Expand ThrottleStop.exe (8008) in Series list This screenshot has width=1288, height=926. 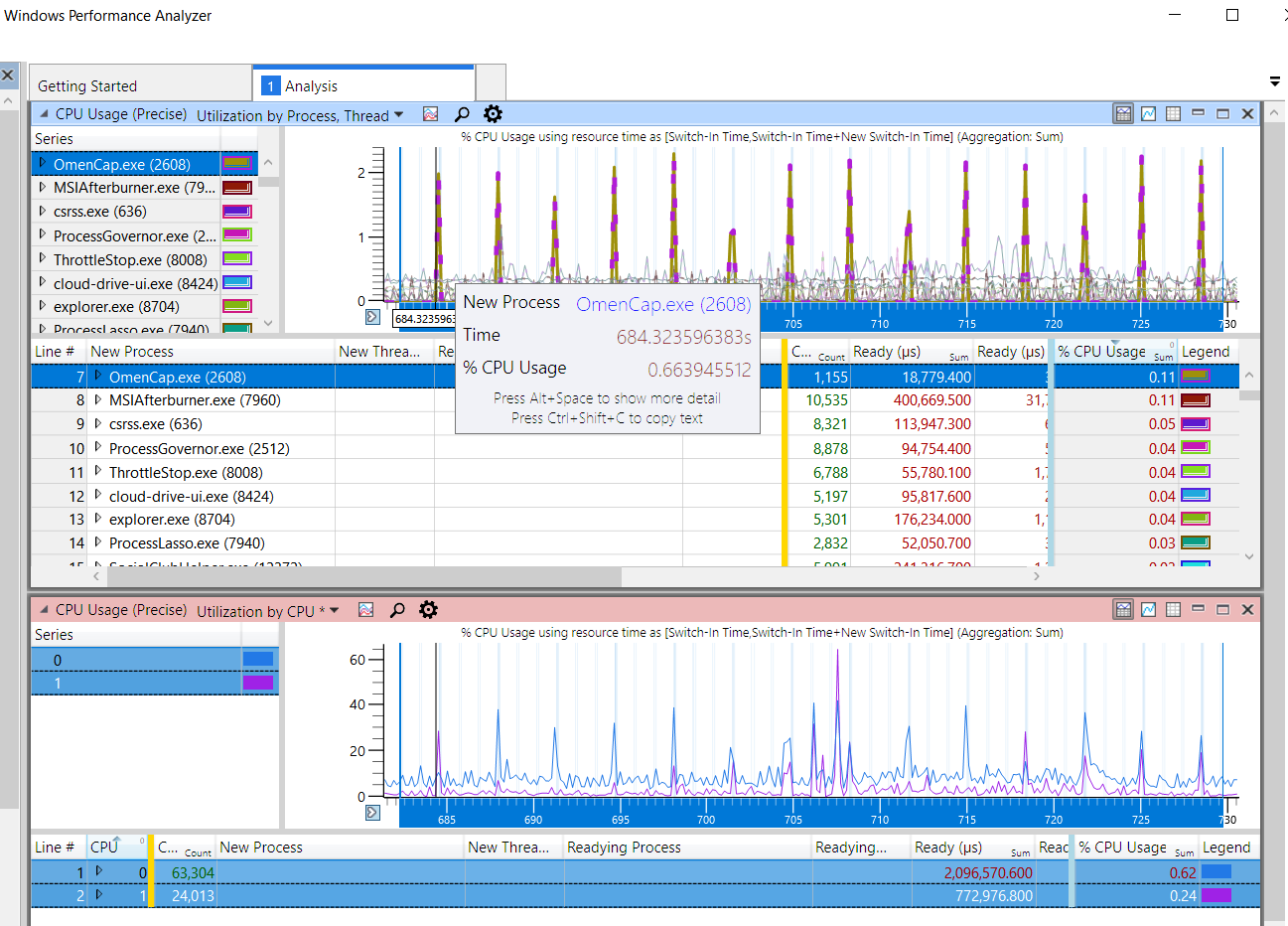42,258
